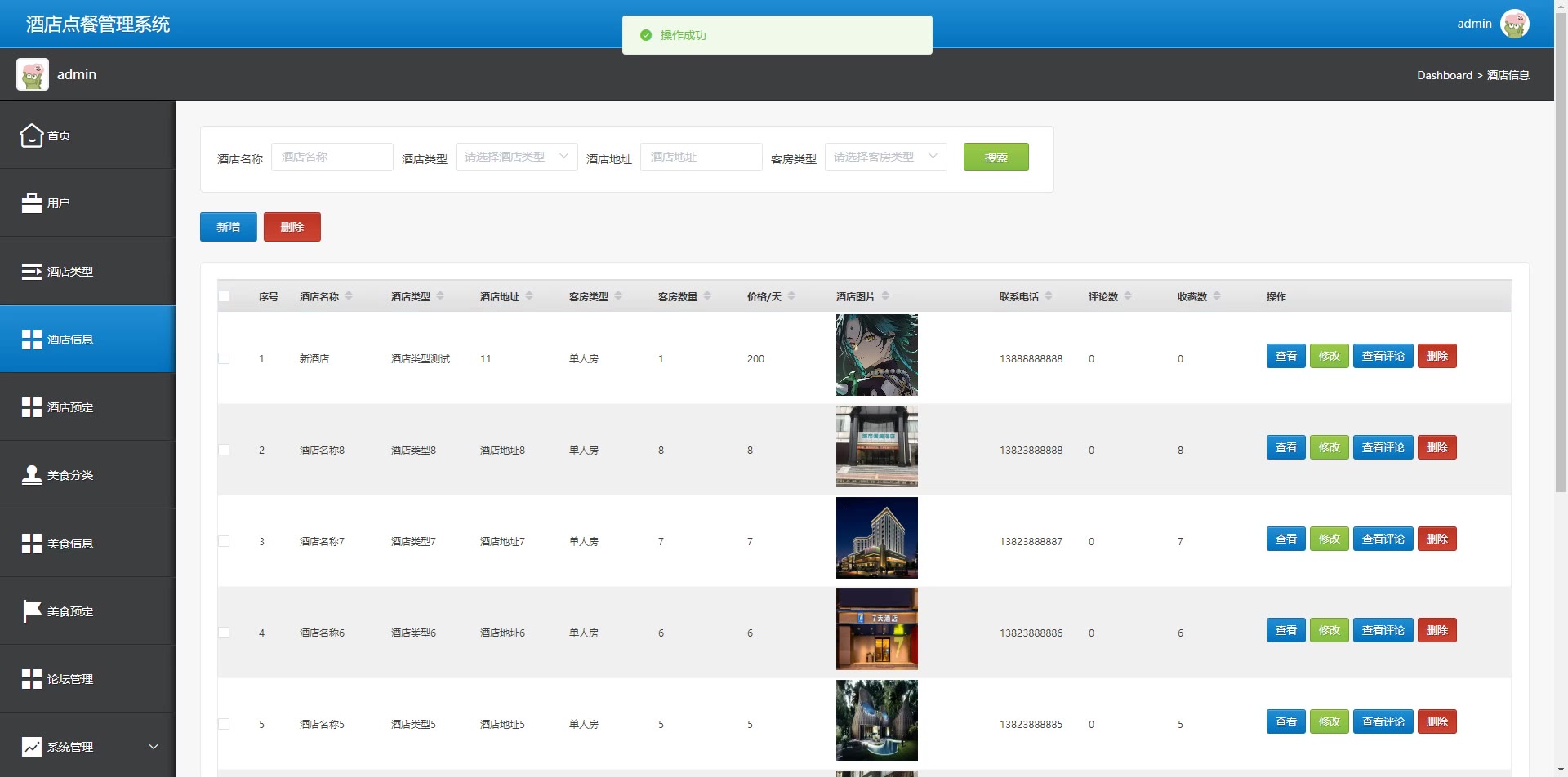
Task: Click the admin avatar in the top-right header
Action: pyautogui.click(x=1515, y=24)
